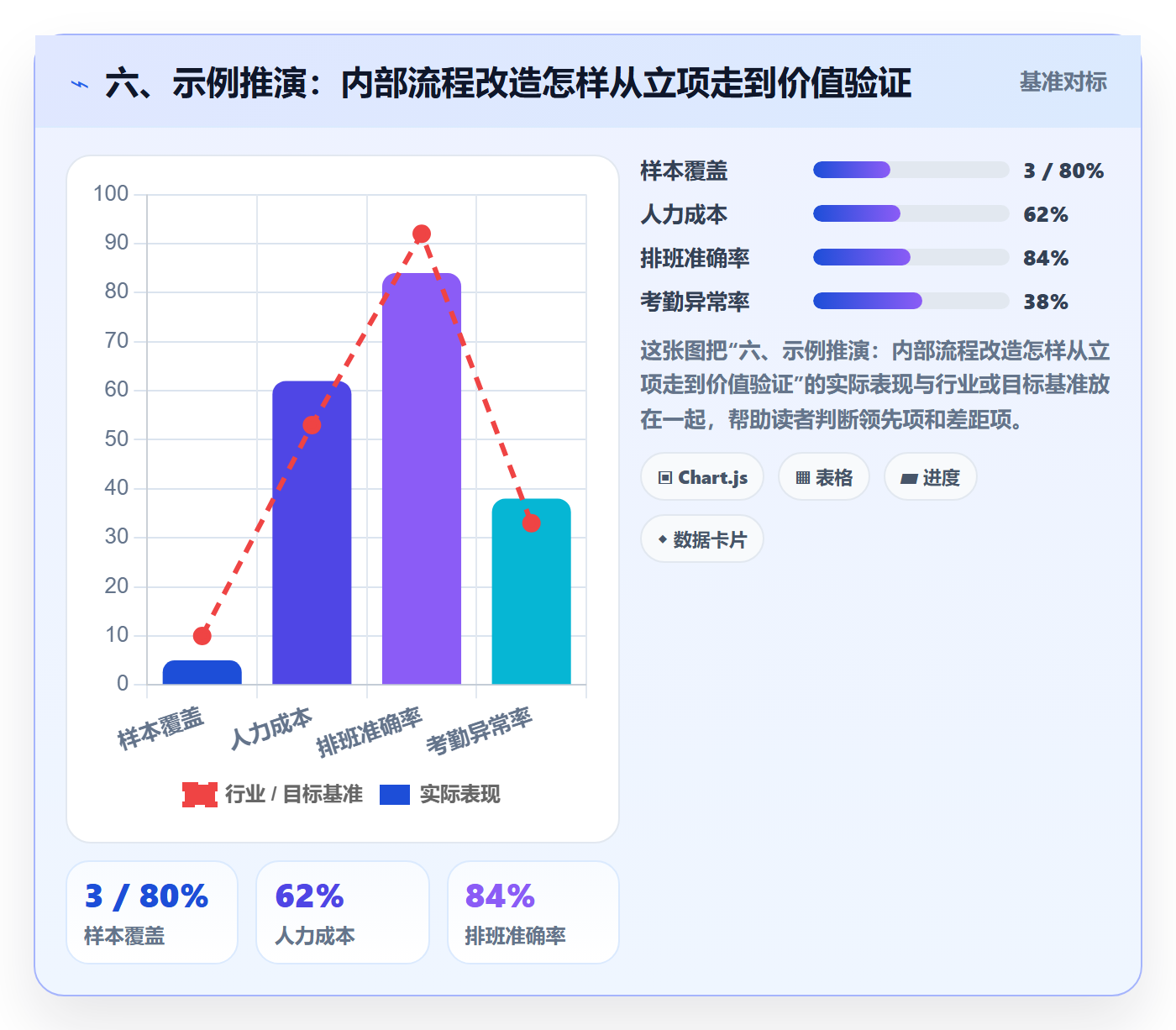Click the 3 / 80% value beside the progress bar
The image size is (1176, 1030).
[x=1063, y=171]
